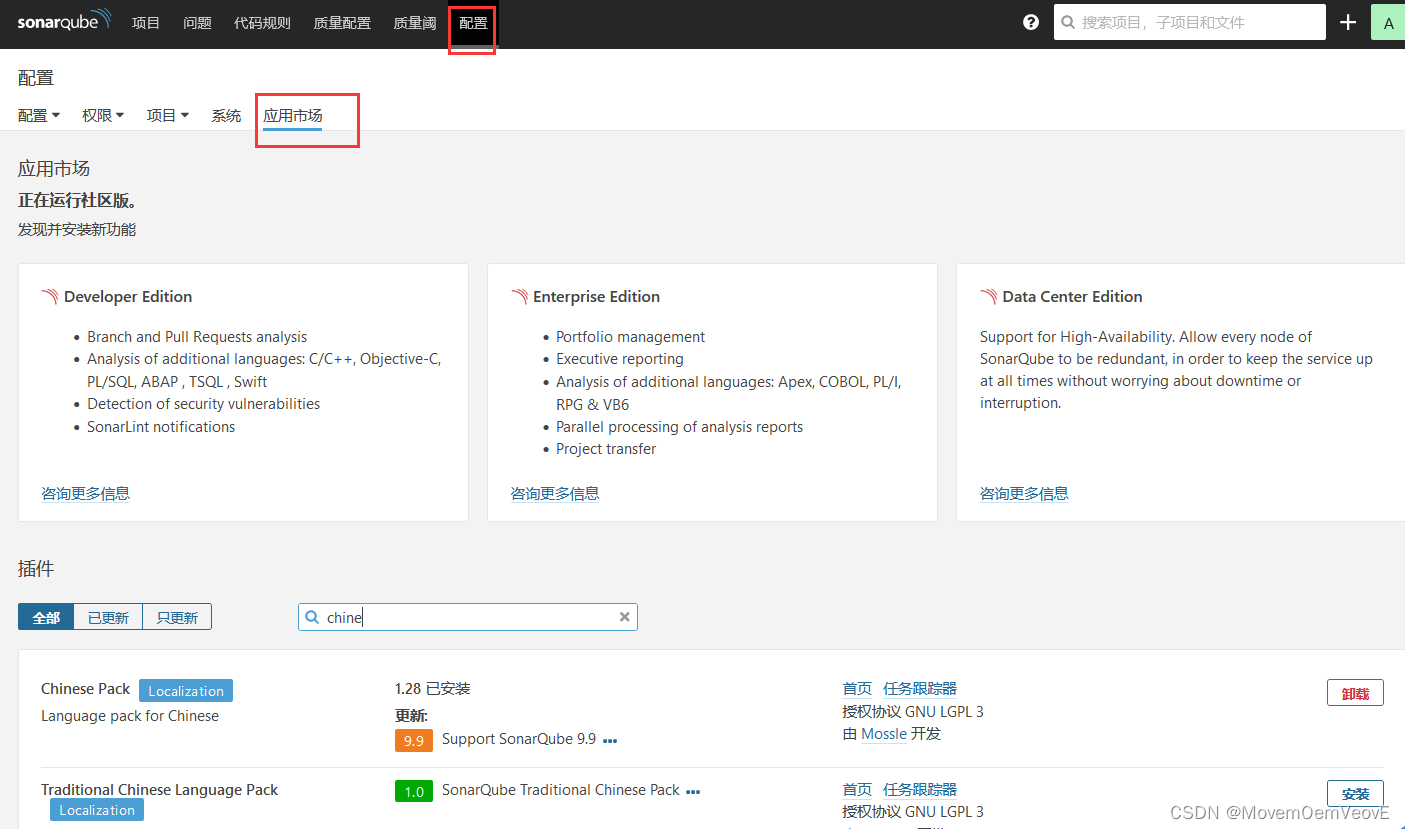The height and width of the screenshot is (829, 1405).
Task: Click 咨询更多信息 under Developer Edition
Action: click(85, 493)
